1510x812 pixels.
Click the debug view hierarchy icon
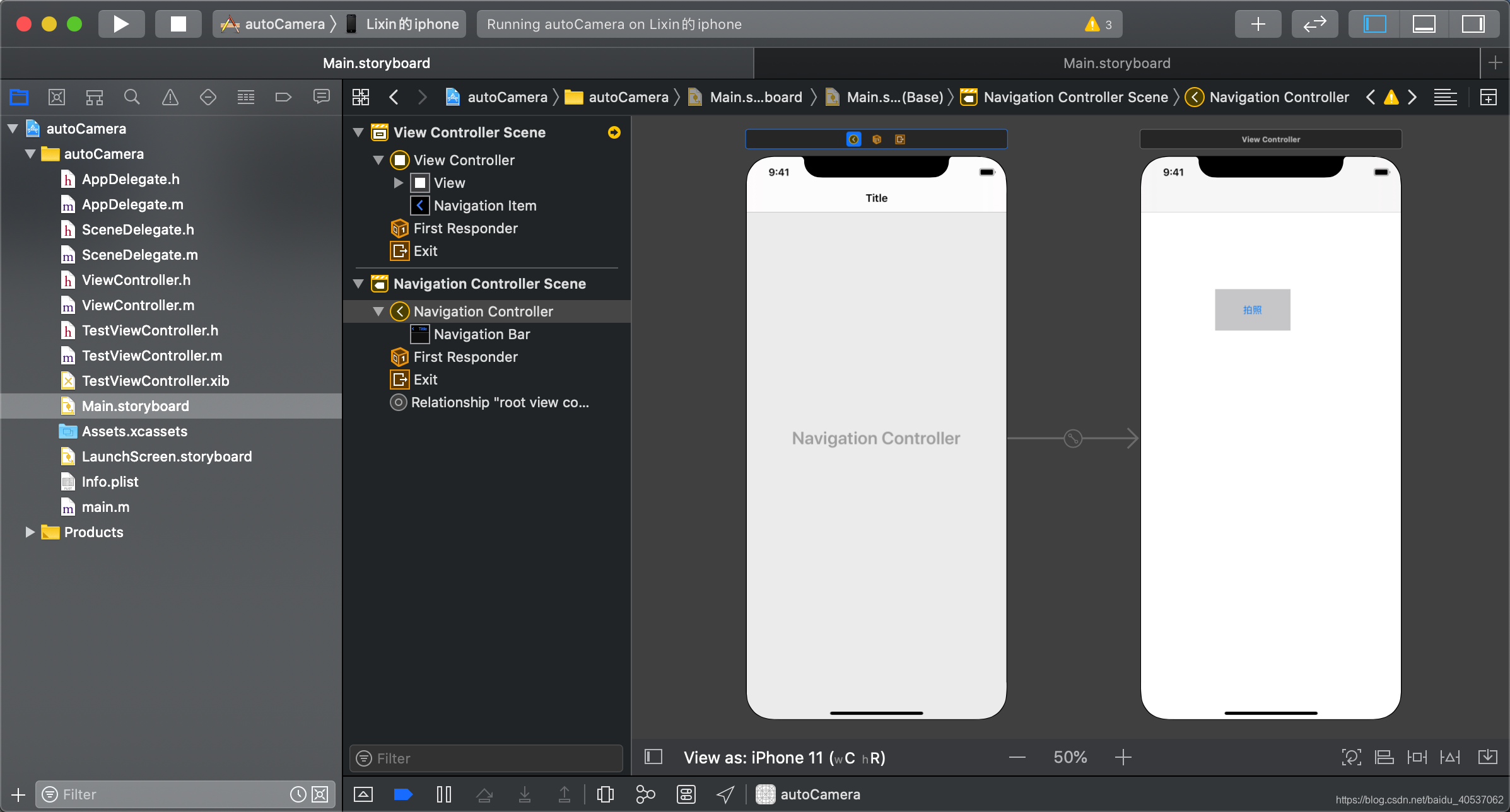click(605, 794)
